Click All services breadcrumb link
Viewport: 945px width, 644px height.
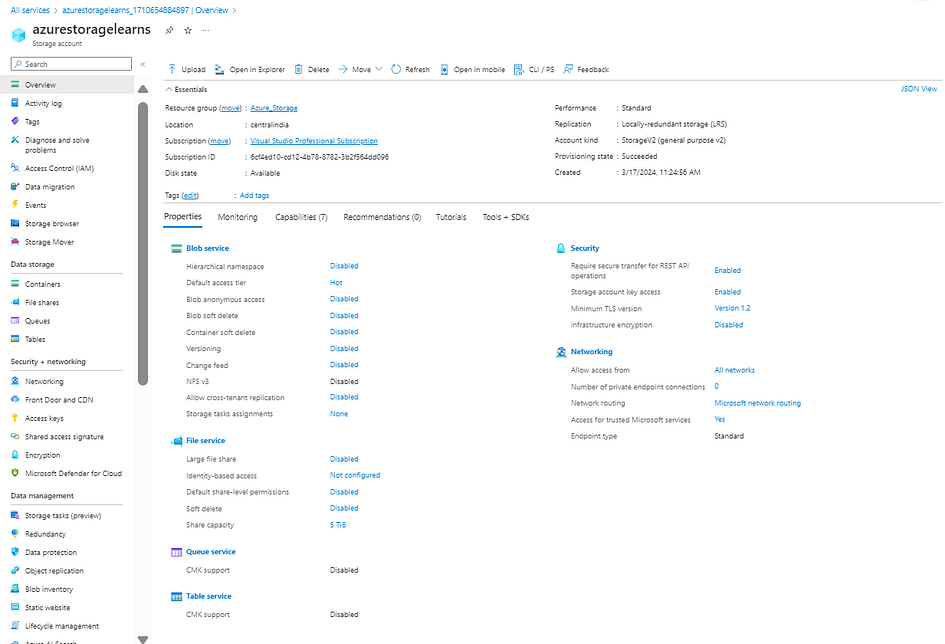tap(30, 10)
